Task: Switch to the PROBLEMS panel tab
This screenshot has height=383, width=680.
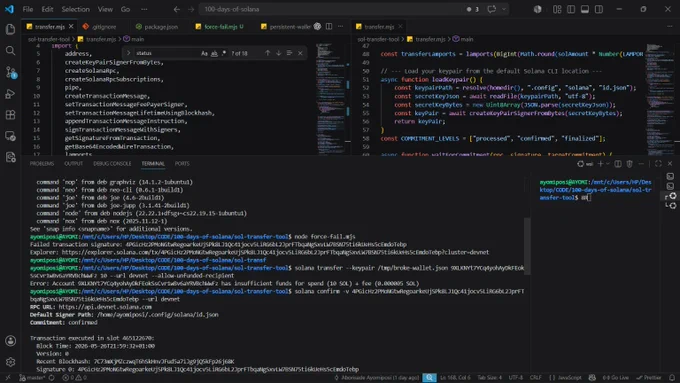Action: (42, 164)
